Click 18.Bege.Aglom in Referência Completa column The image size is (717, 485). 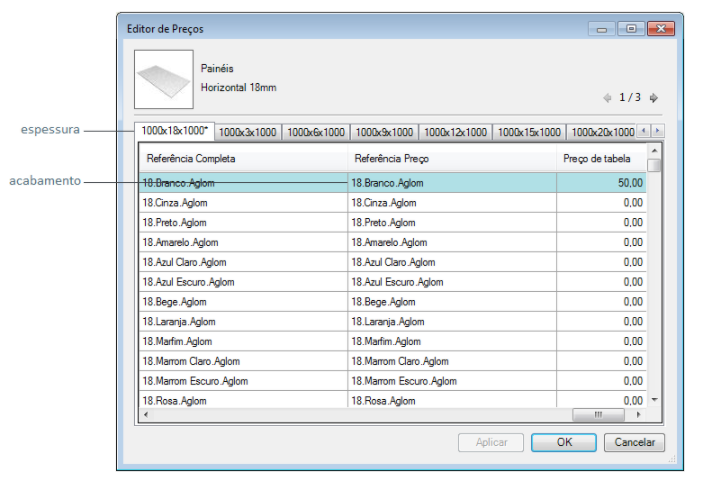(243, 302)
